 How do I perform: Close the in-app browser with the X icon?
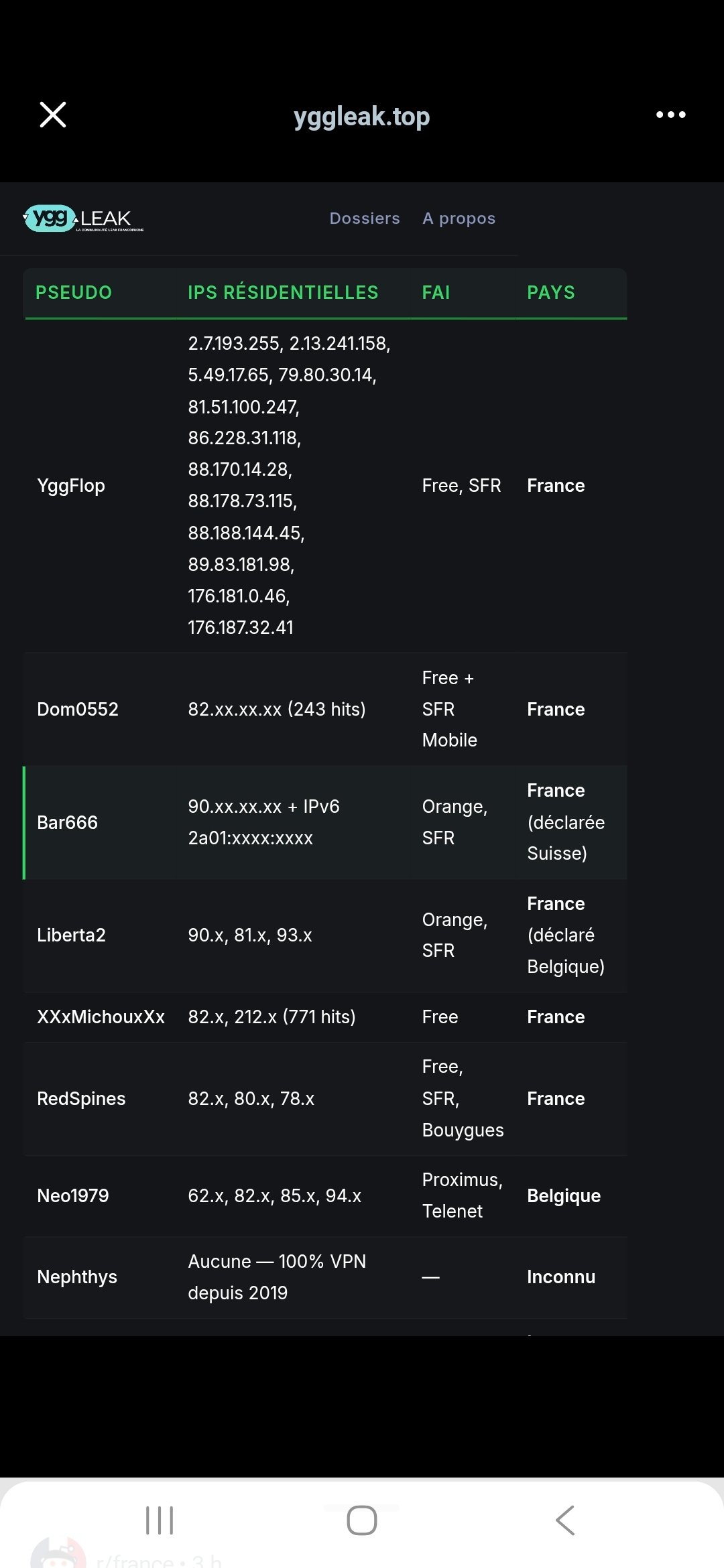(x=53, y=115)
